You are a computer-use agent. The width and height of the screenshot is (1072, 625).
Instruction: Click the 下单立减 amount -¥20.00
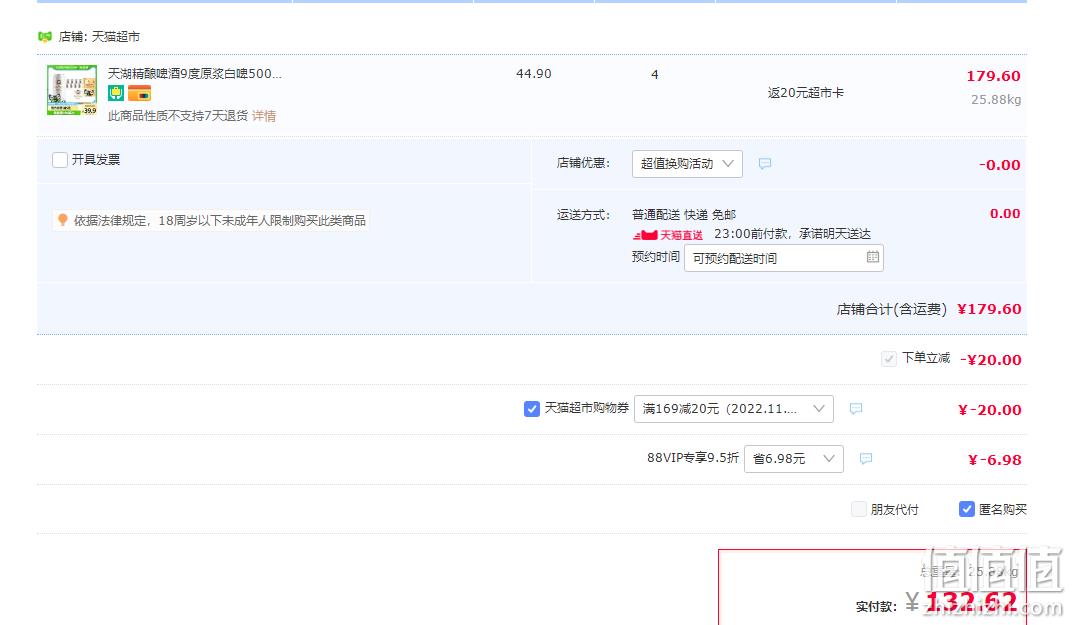(991, 360)
